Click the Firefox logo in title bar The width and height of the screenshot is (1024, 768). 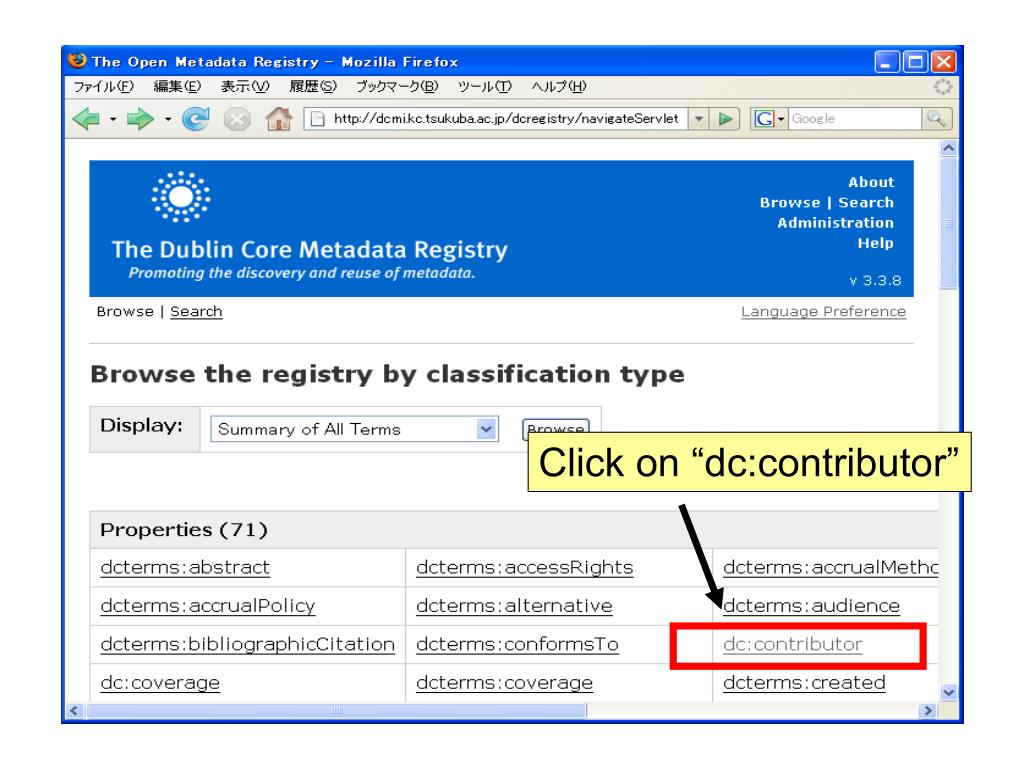(77, 61)
